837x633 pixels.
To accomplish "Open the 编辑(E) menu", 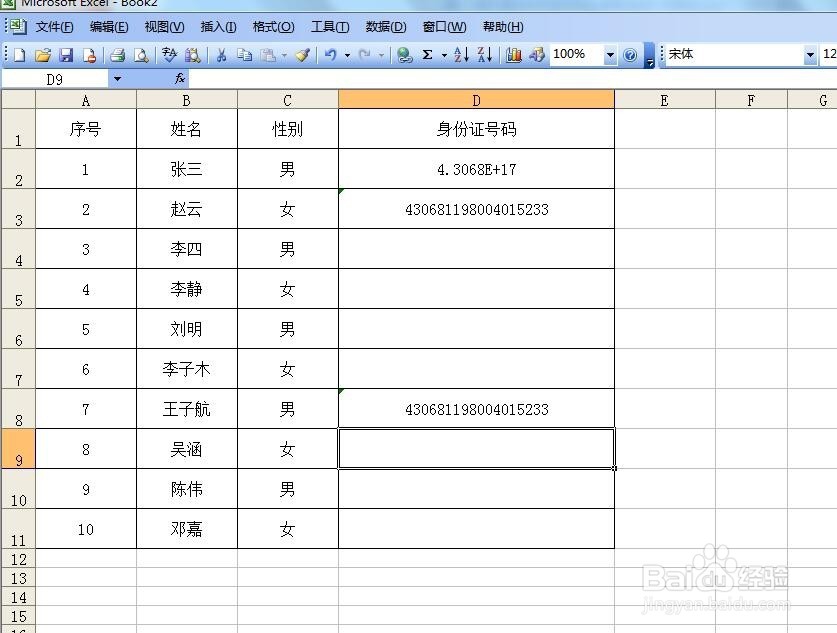I will tap(109, 27).
